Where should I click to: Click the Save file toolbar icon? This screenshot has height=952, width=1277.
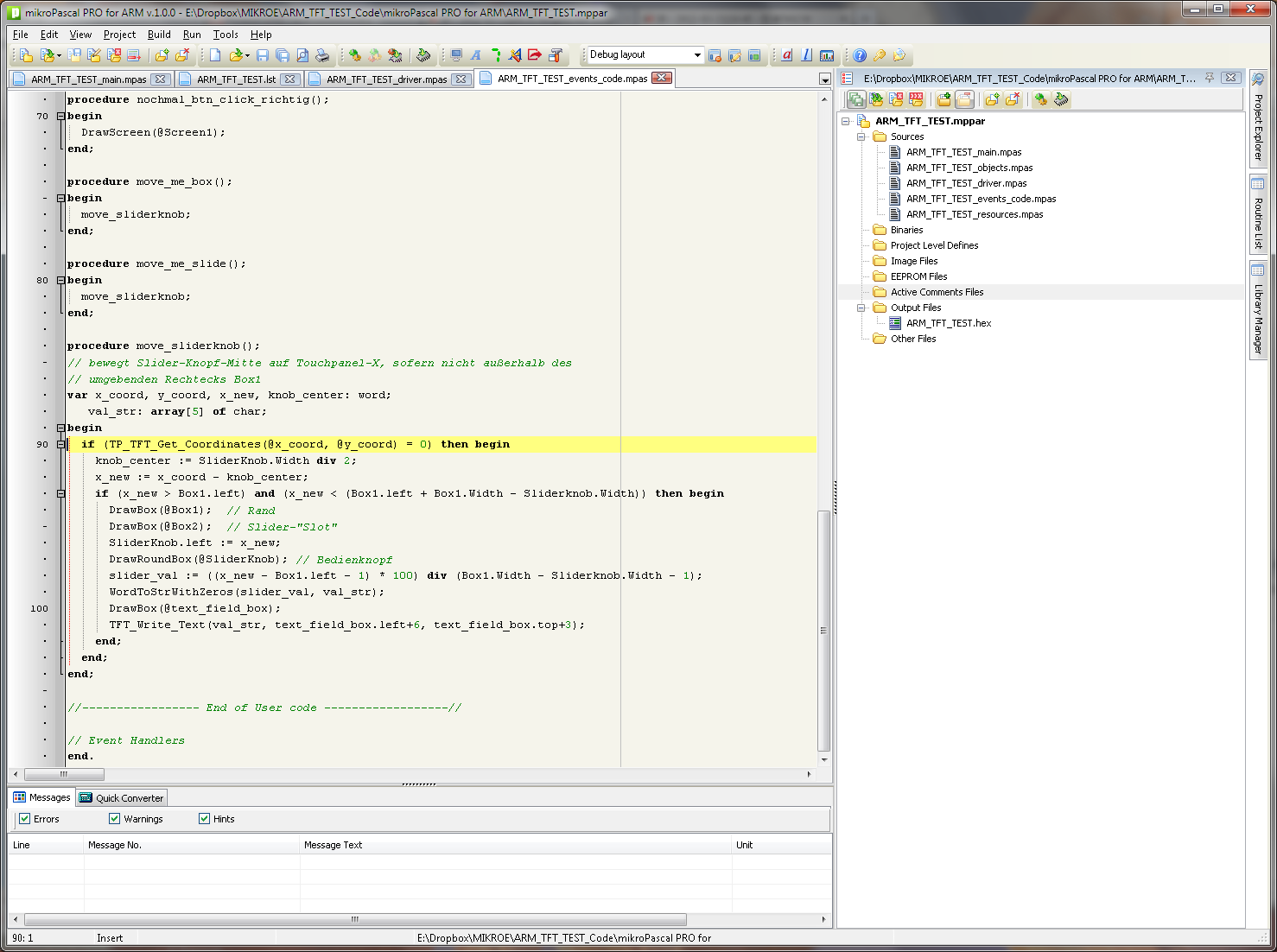(263, 55)
